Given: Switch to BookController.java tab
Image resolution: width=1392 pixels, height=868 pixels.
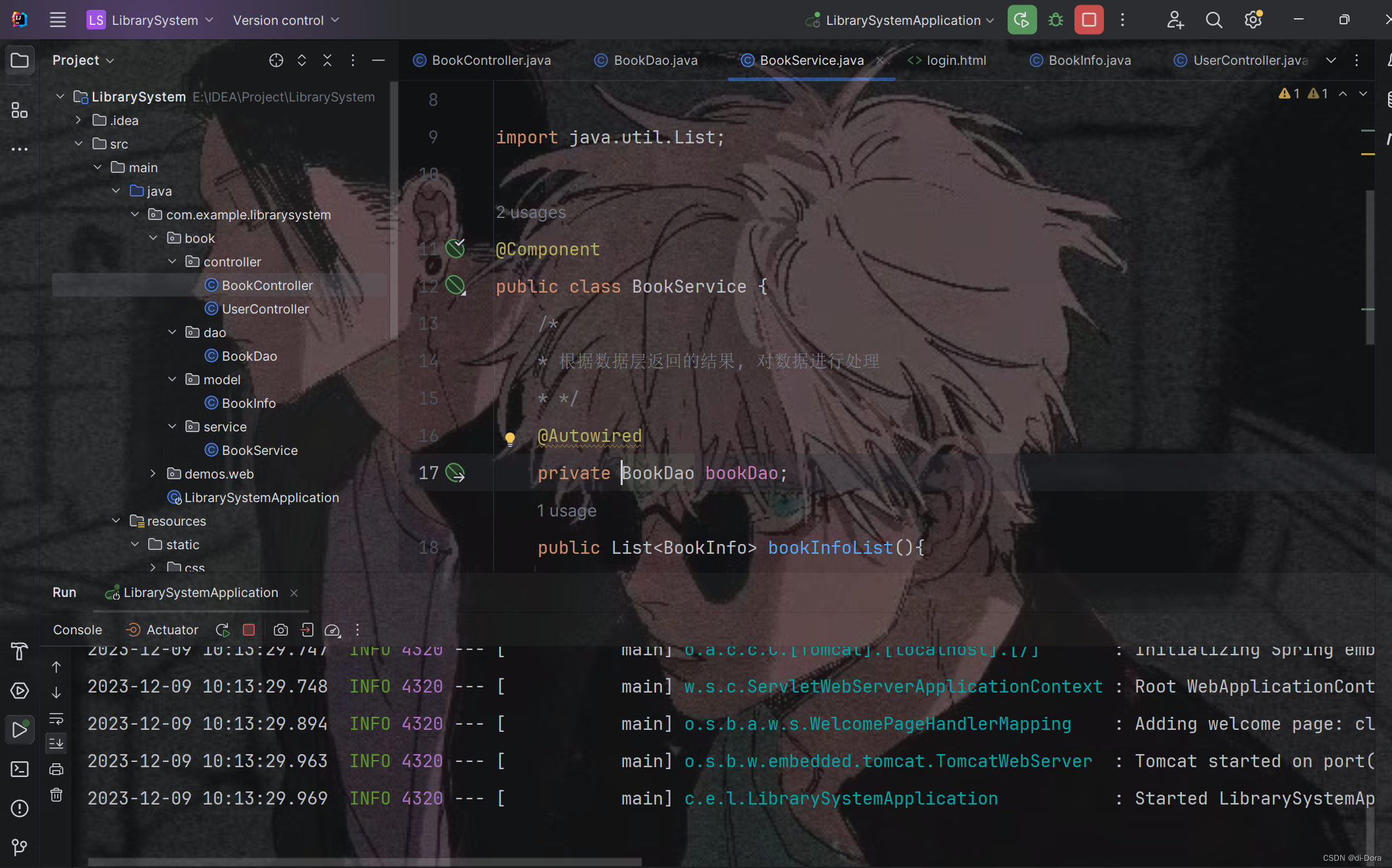Looking at the screenshot, I should coord(482,60).
